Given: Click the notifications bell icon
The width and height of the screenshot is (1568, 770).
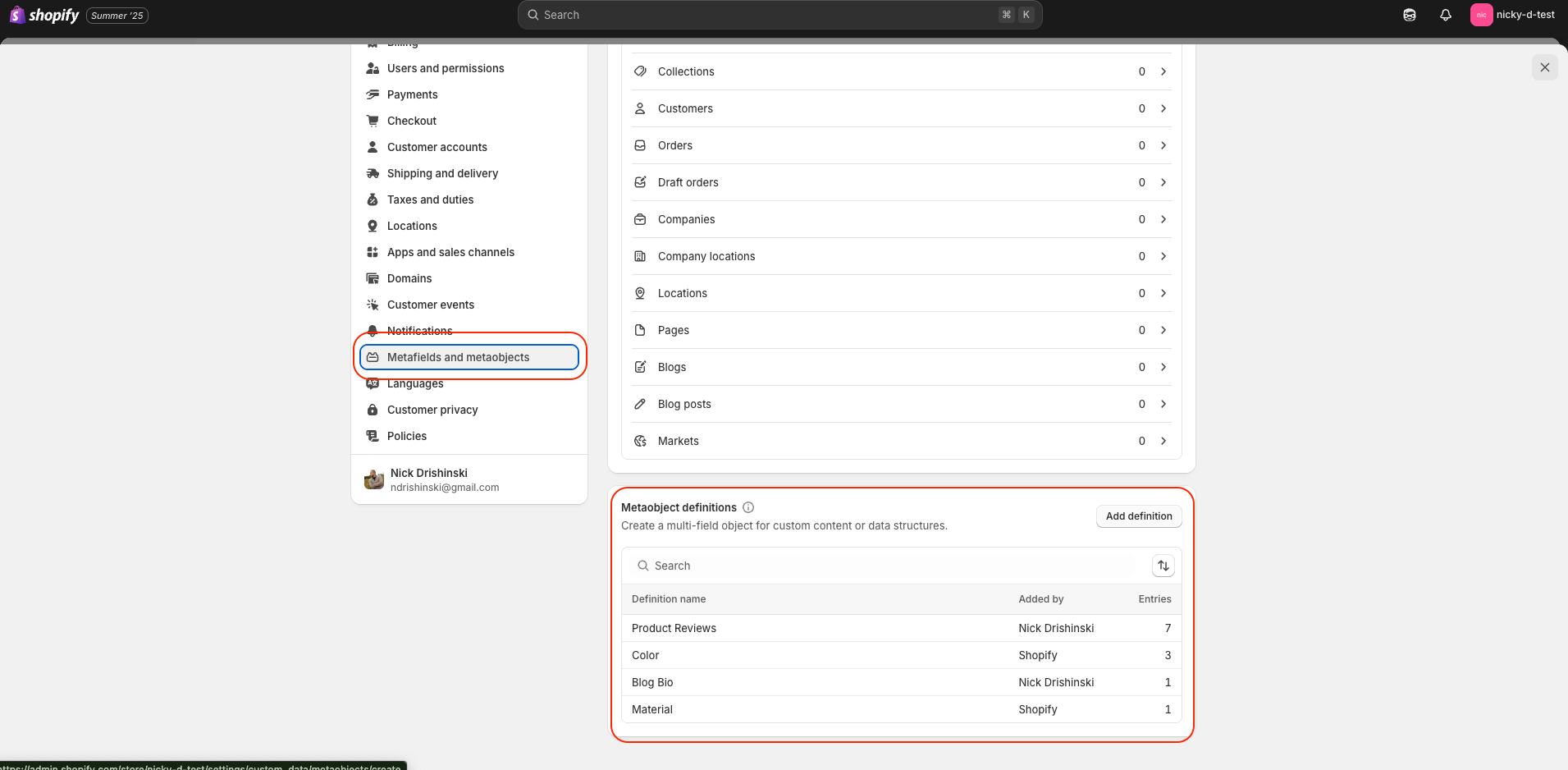Looking at the screenshot, I should coord(1446,15).
